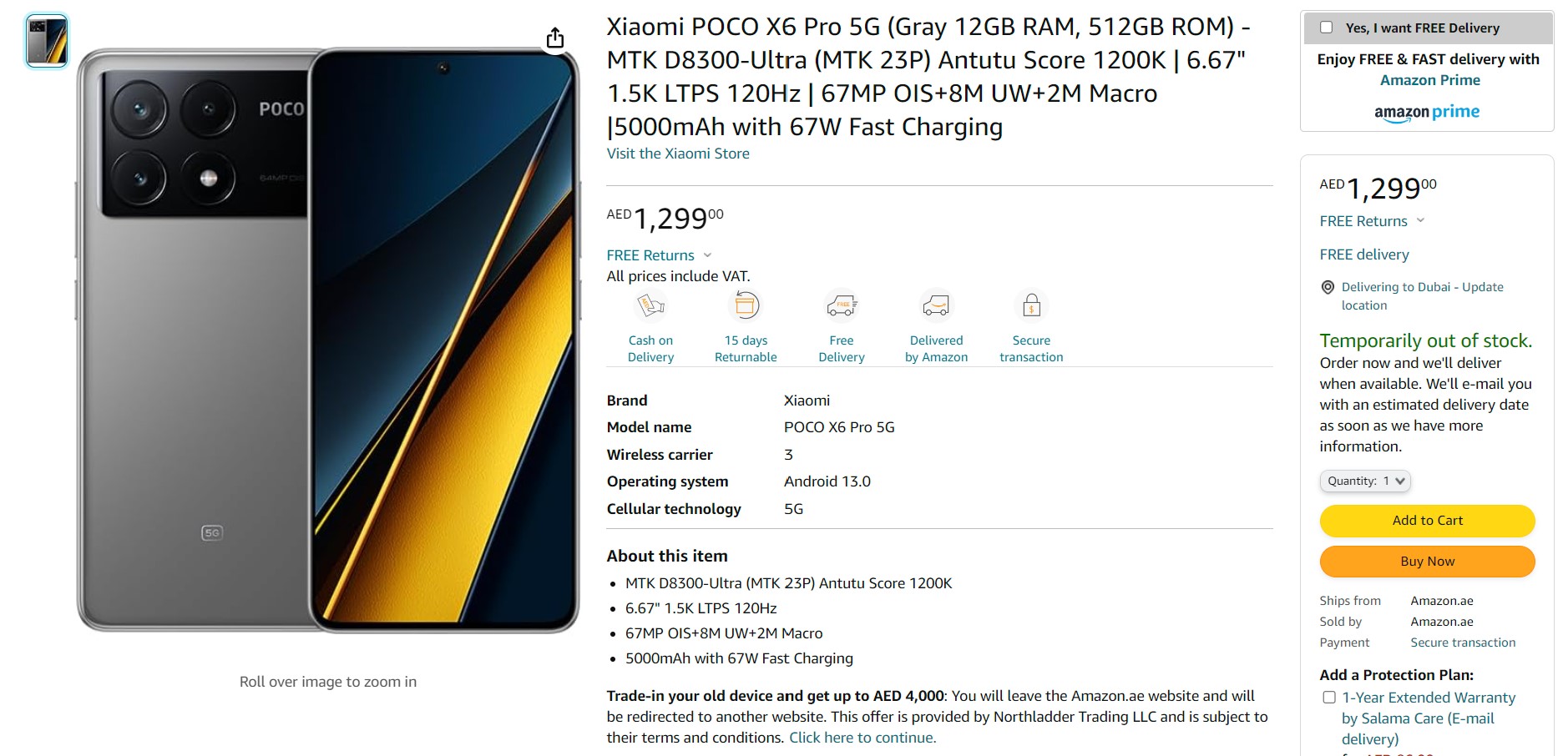Click the delivery location pin icon
1568x756 pixels.
click(x=1328, y=288)
